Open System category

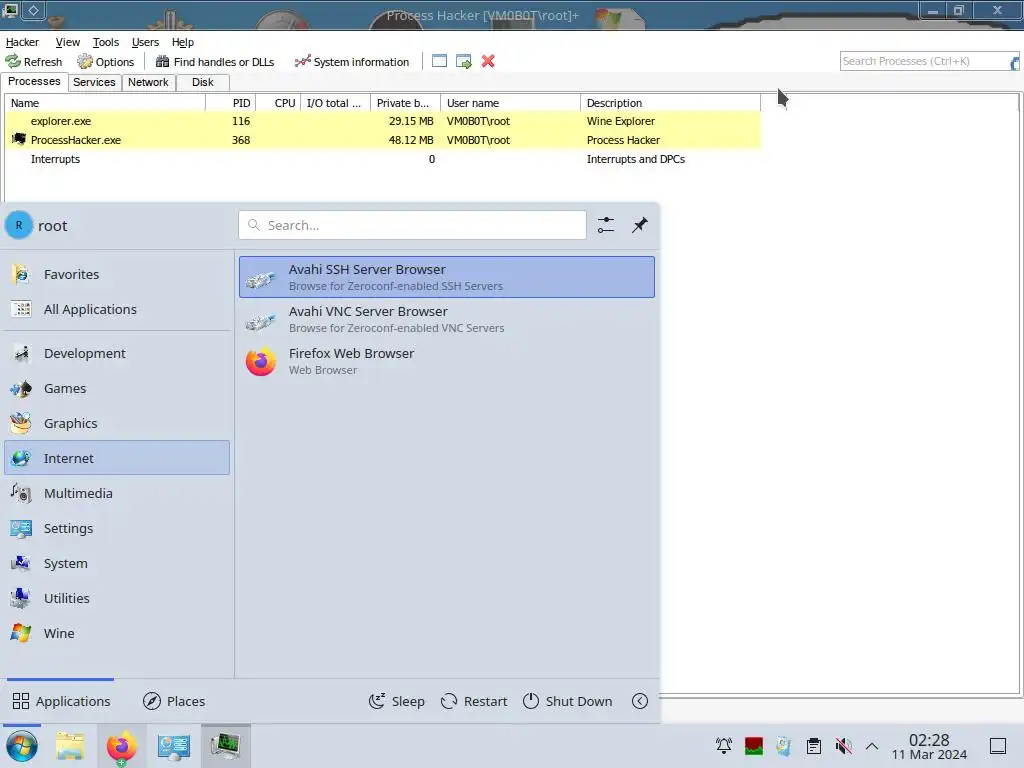click(117, 564)
